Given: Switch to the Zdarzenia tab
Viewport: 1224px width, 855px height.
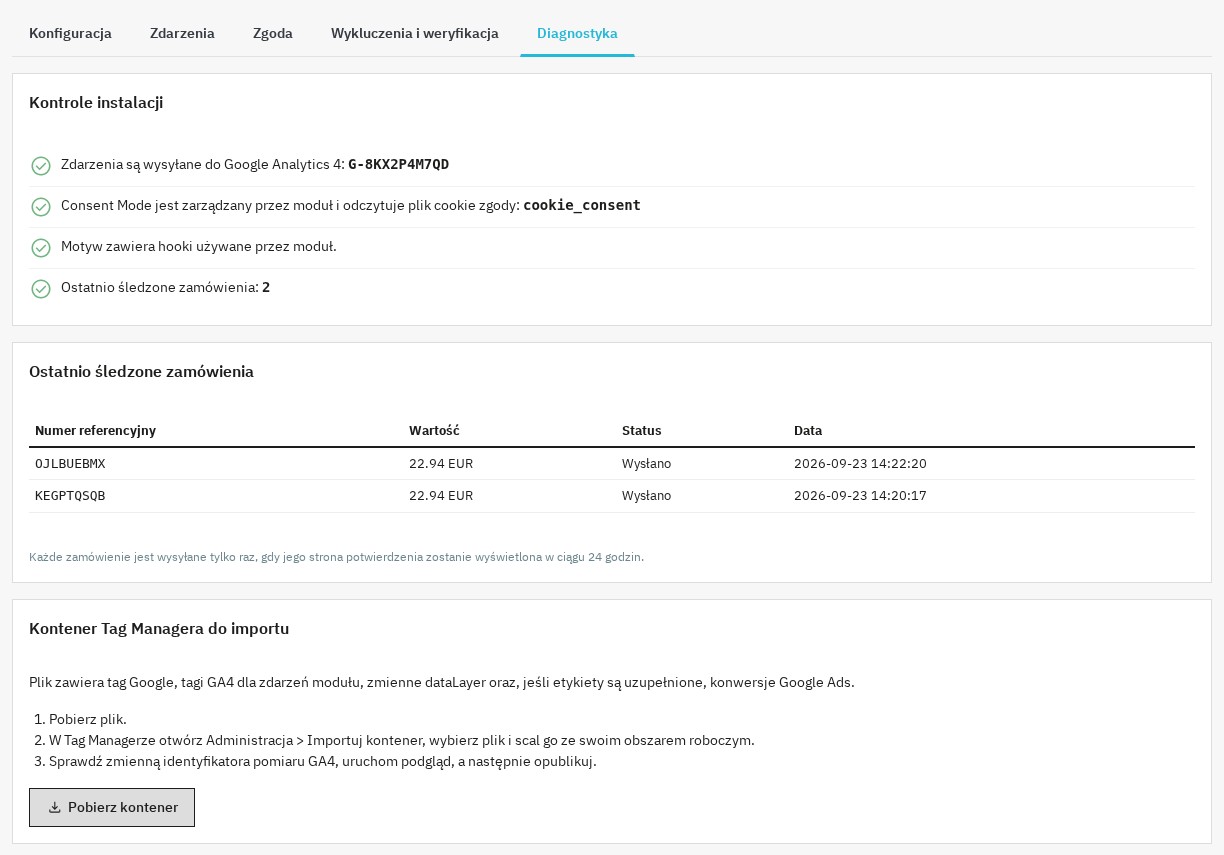Looking at the screenshot, I should click(182, 33).
